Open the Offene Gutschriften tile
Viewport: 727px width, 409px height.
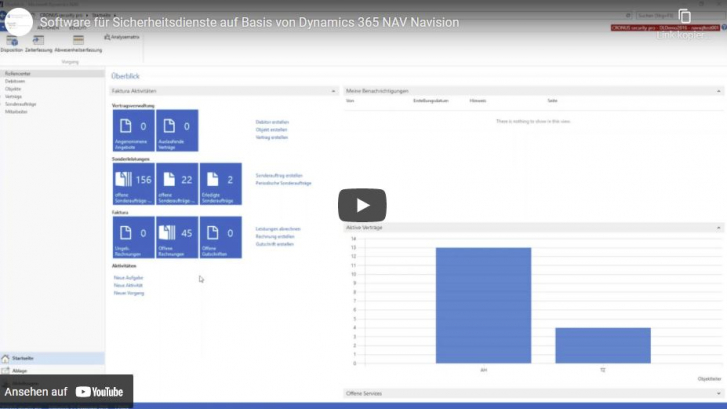click(x=221, y=237)
